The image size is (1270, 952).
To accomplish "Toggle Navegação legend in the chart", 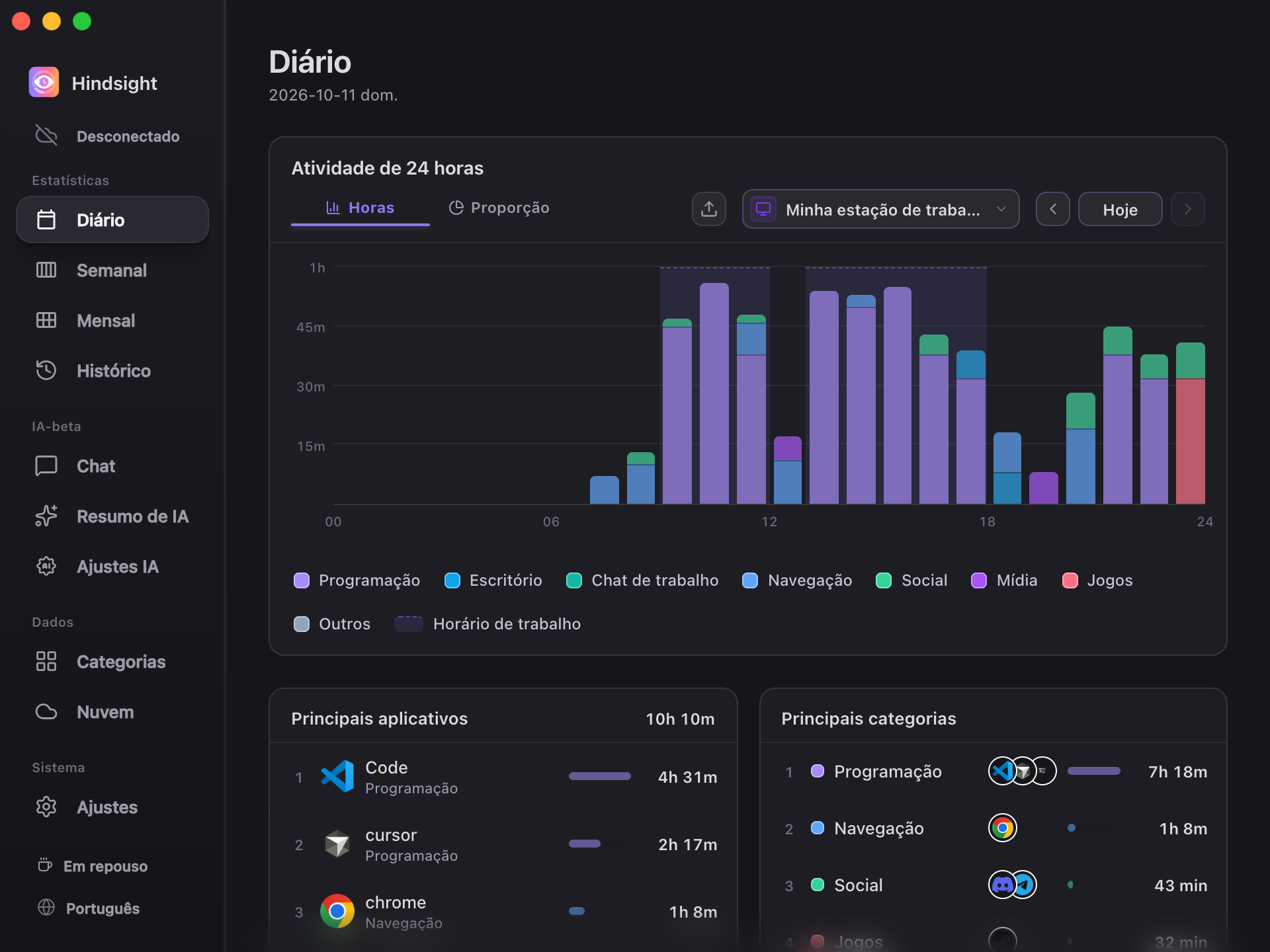I will click(x=797, y=580).
